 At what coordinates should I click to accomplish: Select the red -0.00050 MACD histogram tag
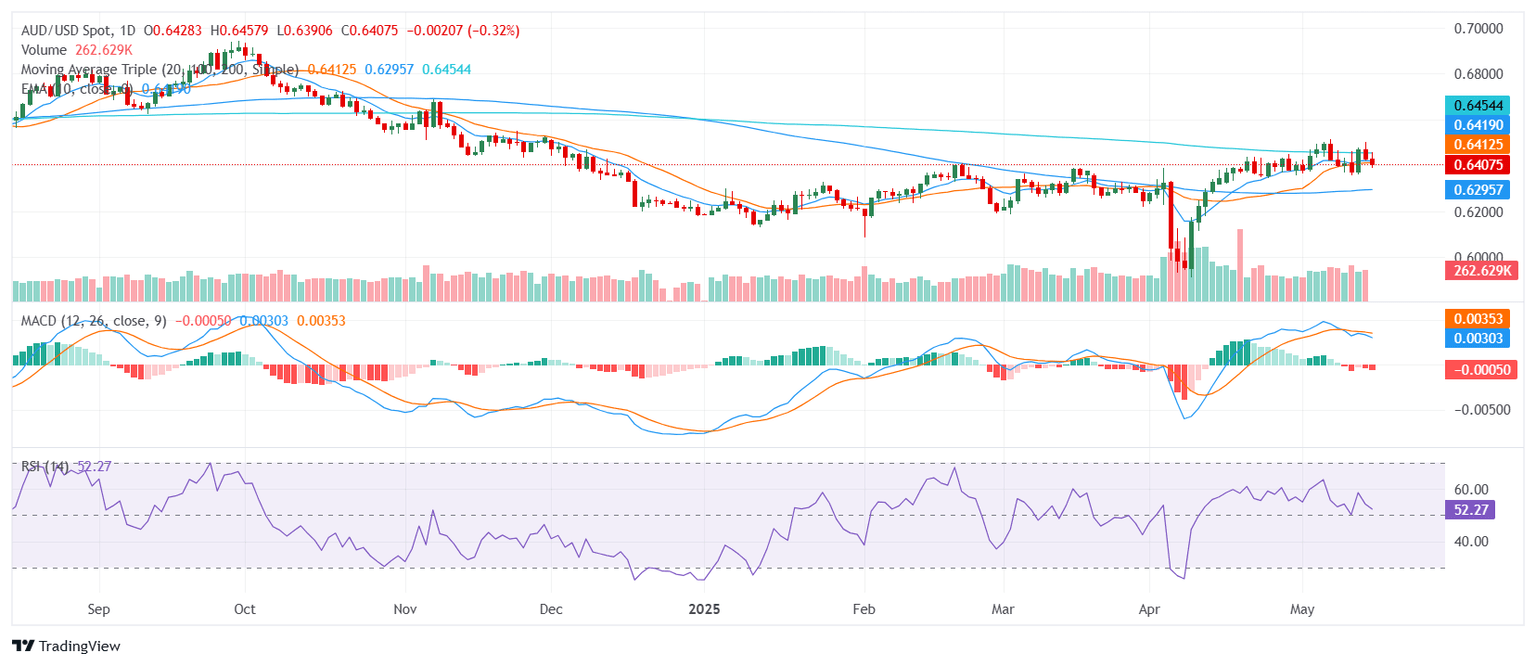[1481, 370]
